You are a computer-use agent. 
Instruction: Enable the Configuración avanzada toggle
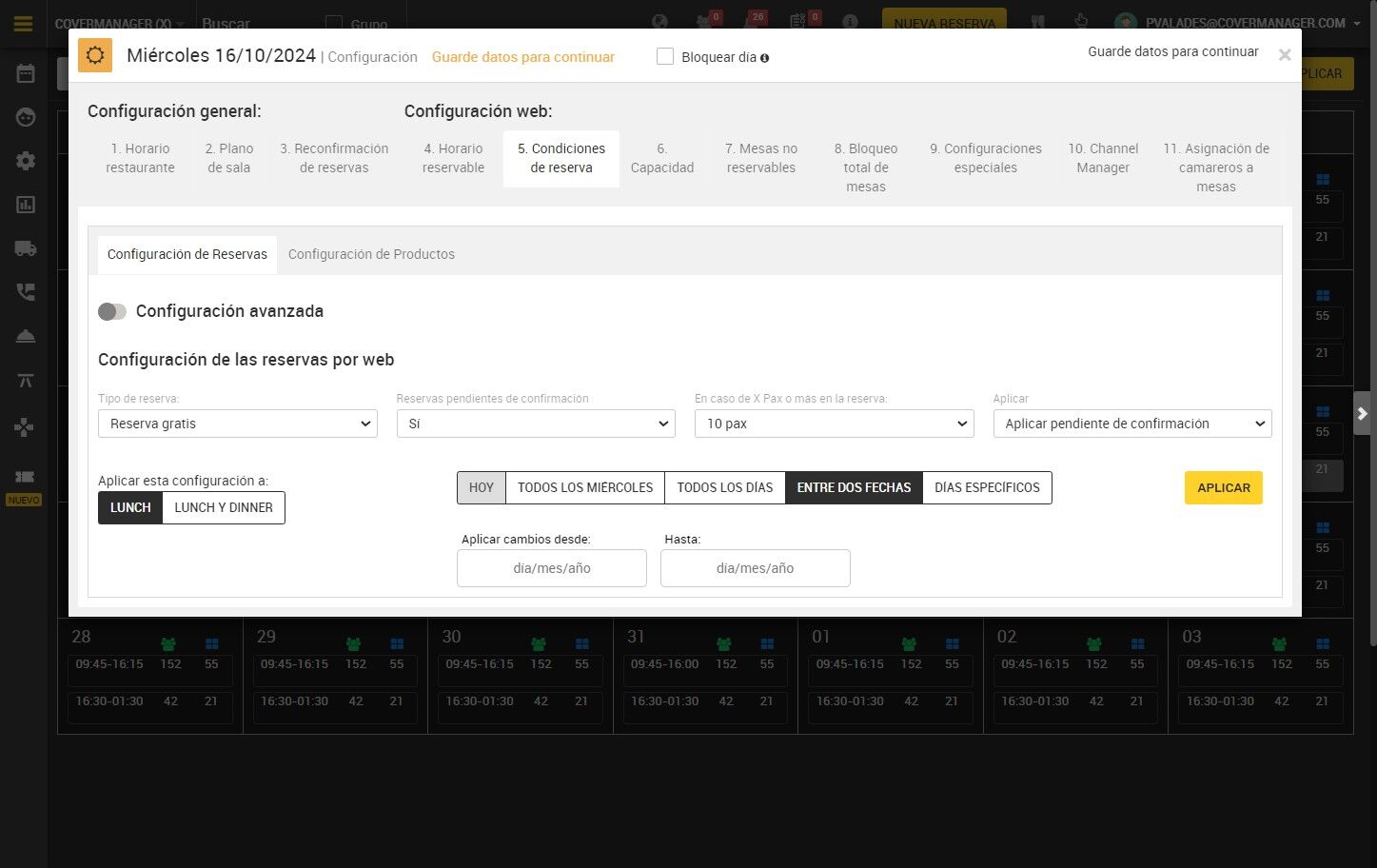(112, 311)
